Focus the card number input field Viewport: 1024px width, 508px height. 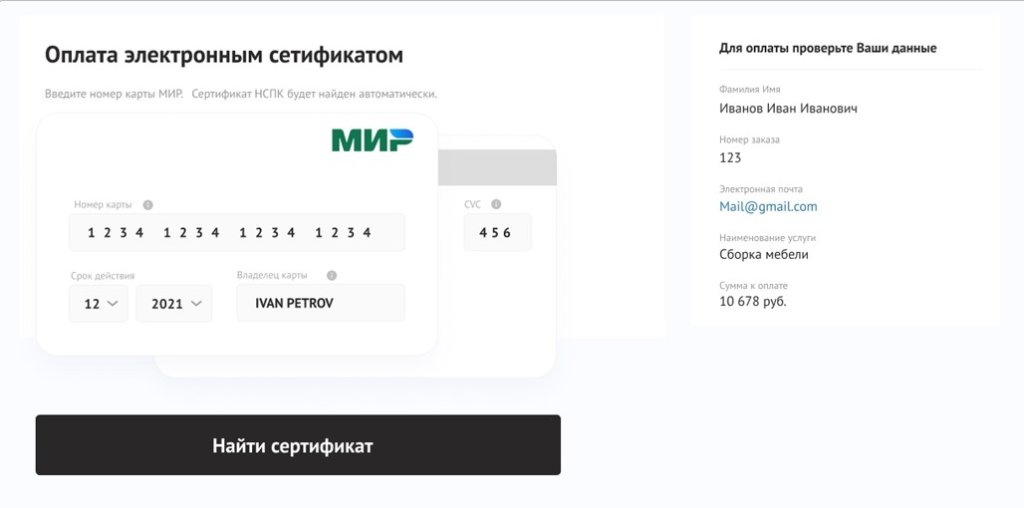pyautogui.click(x=237, y=233)
